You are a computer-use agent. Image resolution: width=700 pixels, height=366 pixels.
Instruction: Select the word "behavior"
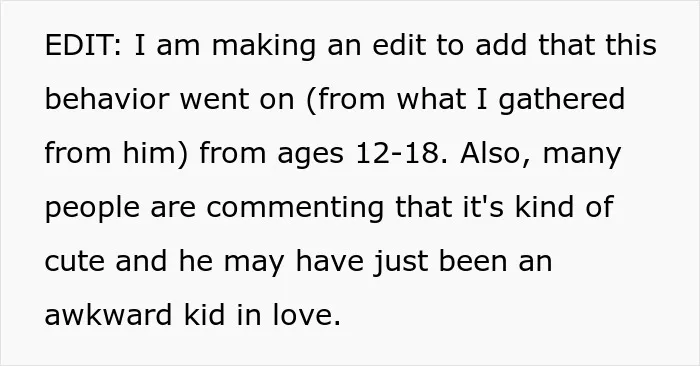coord(107,99)
